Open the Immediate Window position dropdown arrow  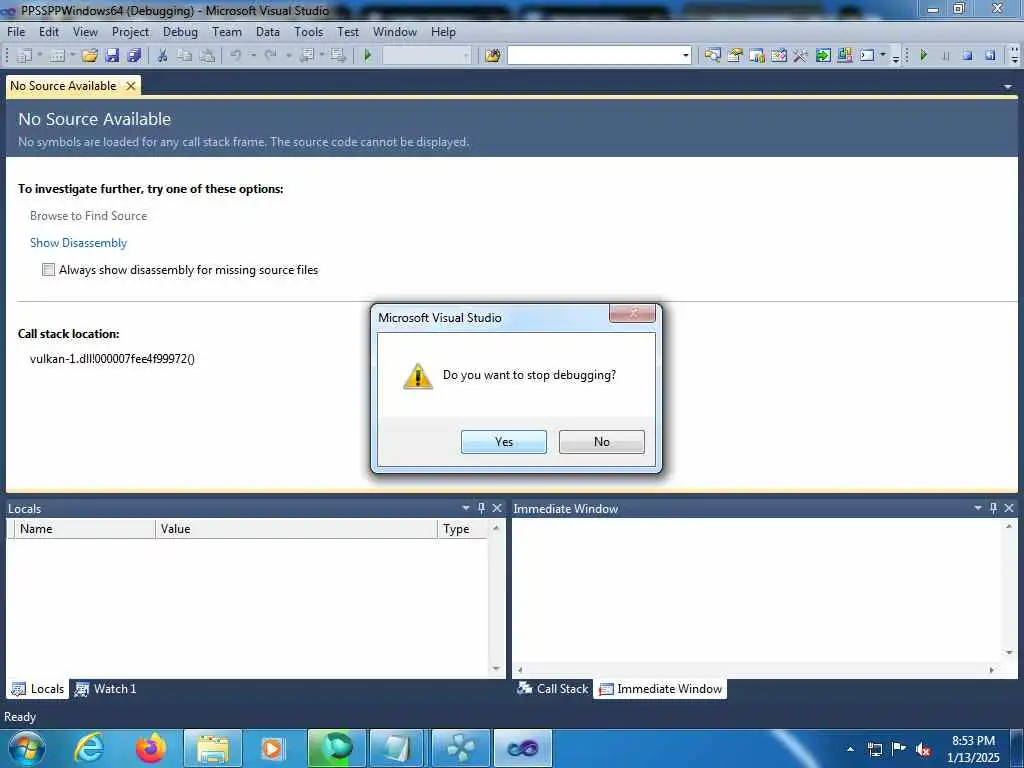(x=978, y=508)
